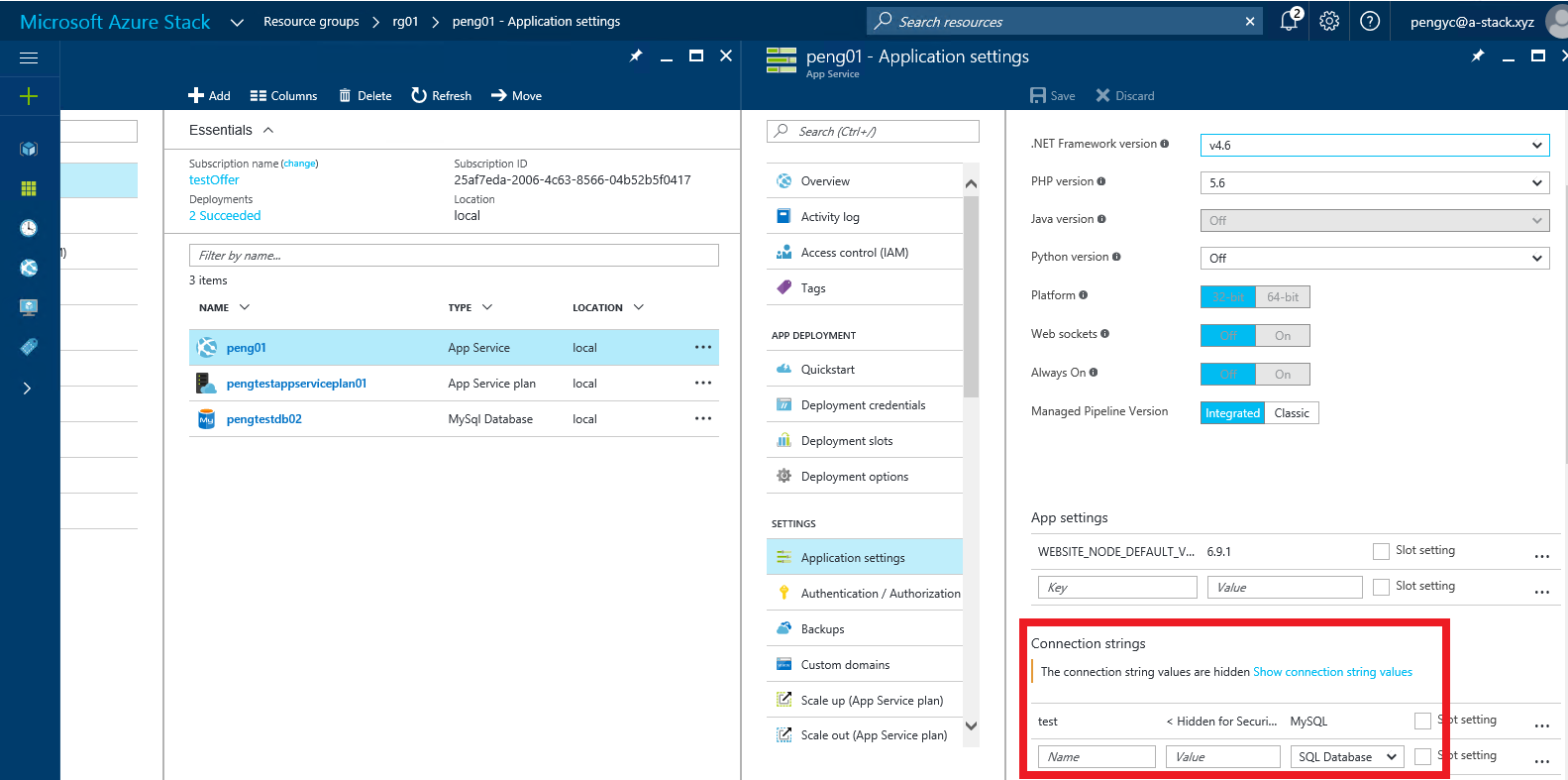Open Backups menu item
The width and height of the screenshot is (1568, 780).
(865, 628)
